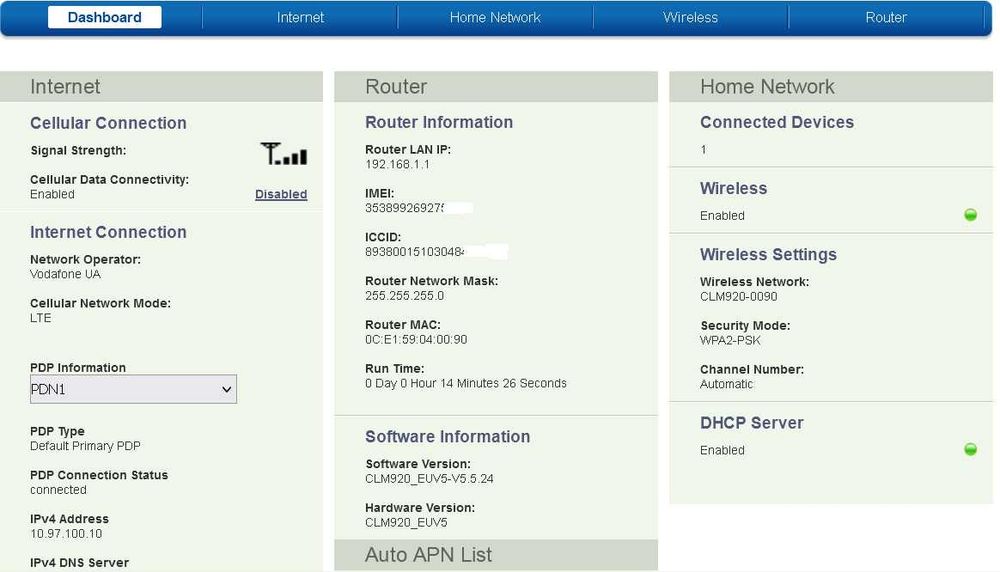Click the Router Information heading
This screenshot has width=1000, height=572.
[439, 122]
